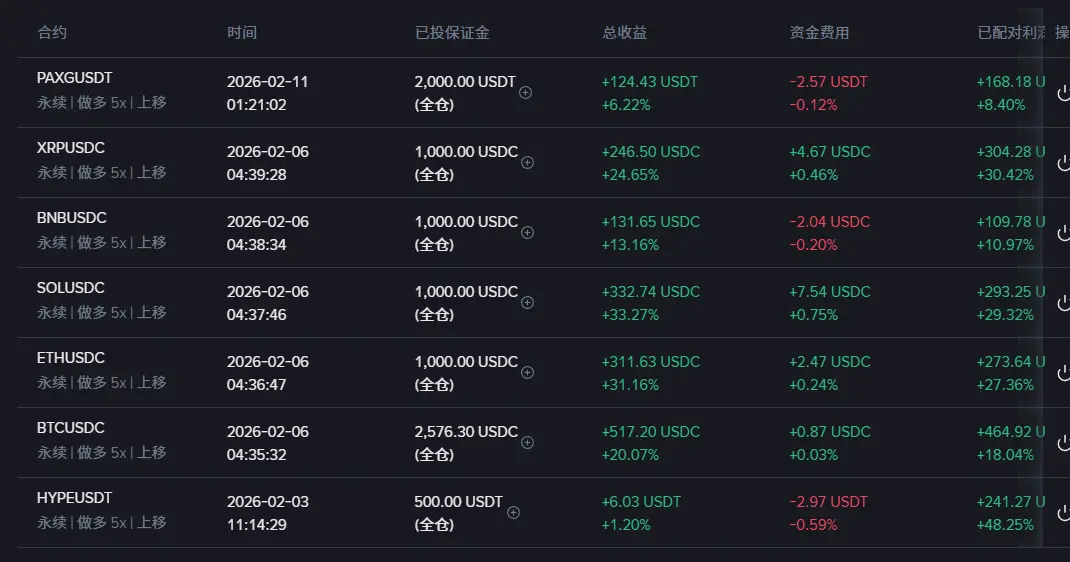Image resolution: width=1070 pixels, height=562 pixels.
Task: Turn off the HYPEUSDT bot
Action: coord(1063,513)
